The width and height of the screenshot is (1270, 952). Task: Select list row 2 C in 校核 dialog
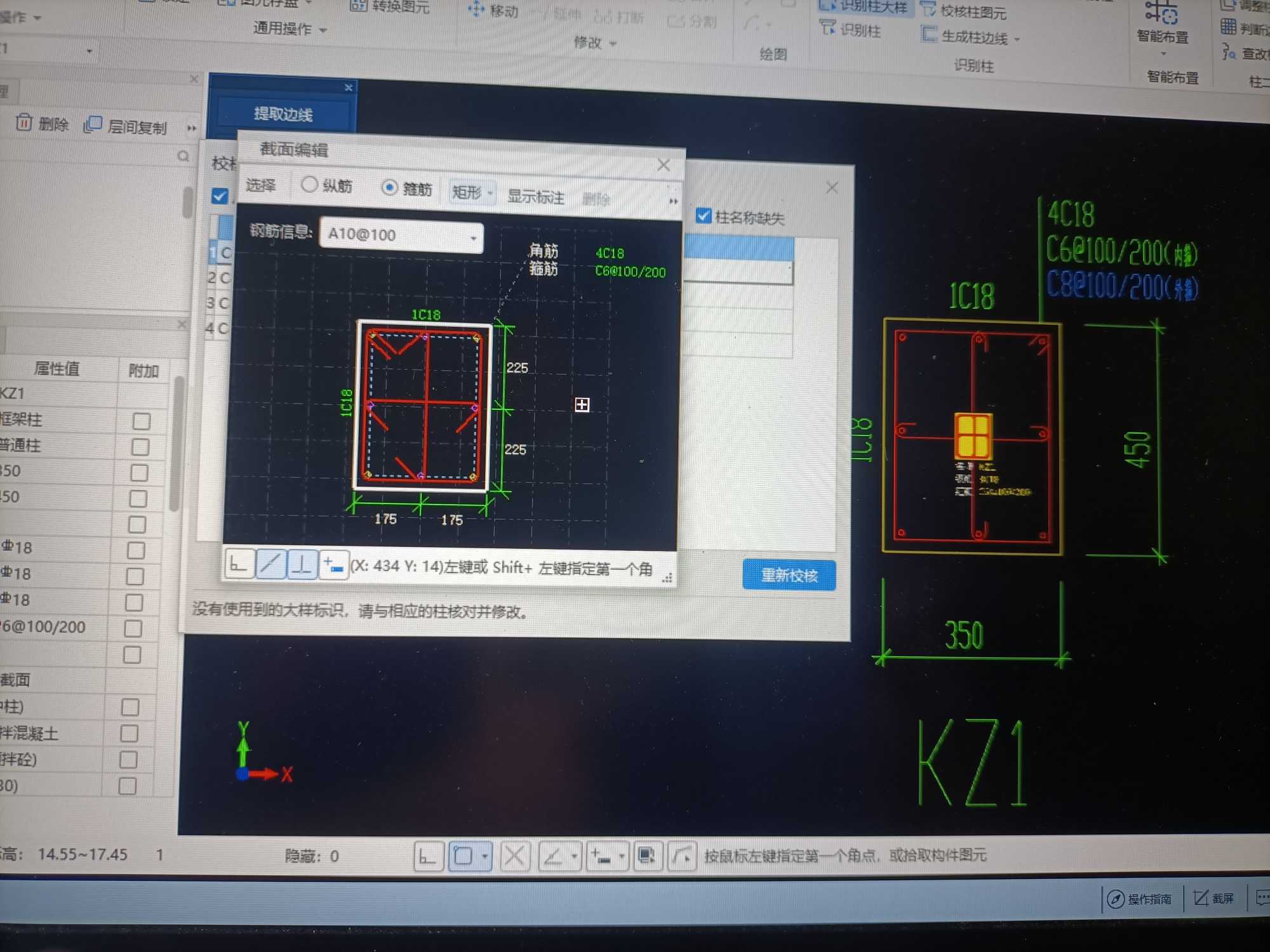click(218, 277)
